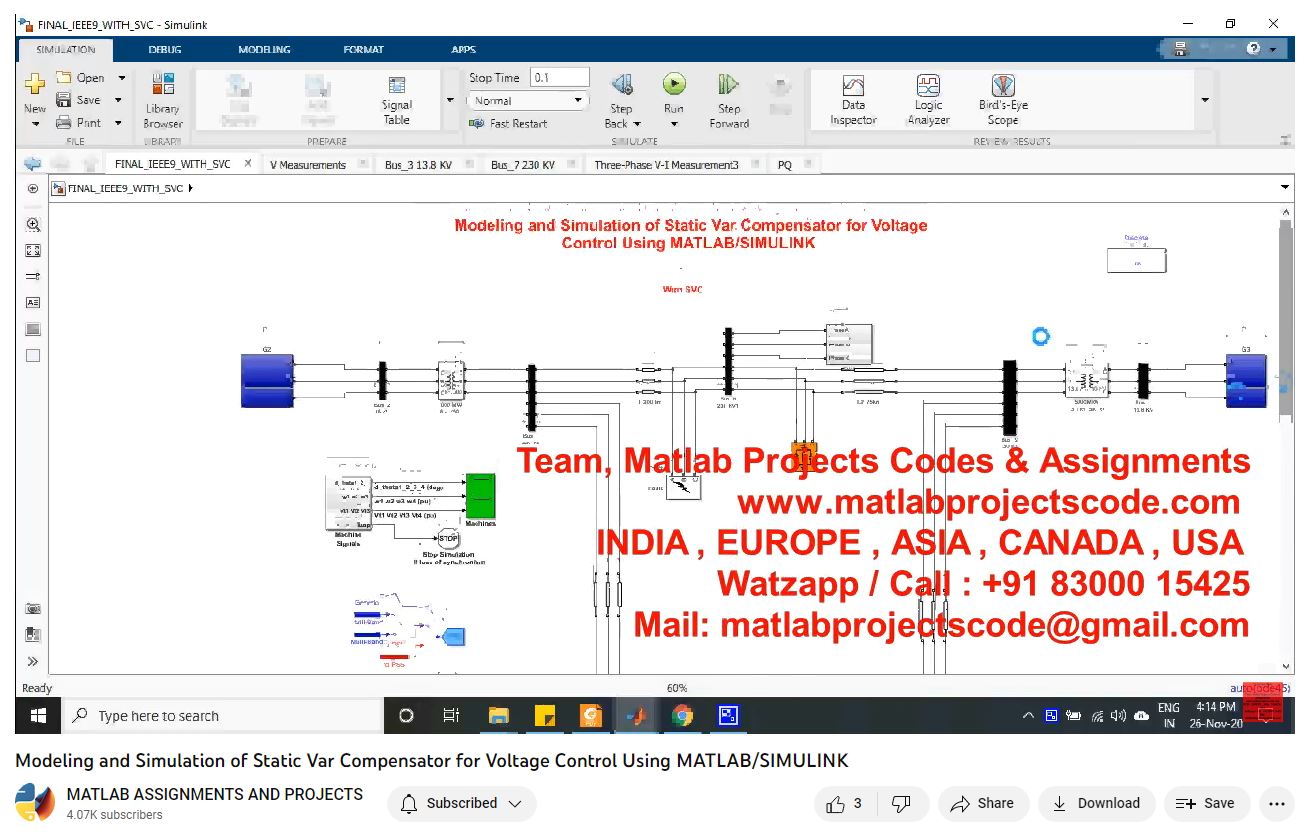
Task: Open the FORMAT ribbon tab
Action: click(x=363, y=50)
